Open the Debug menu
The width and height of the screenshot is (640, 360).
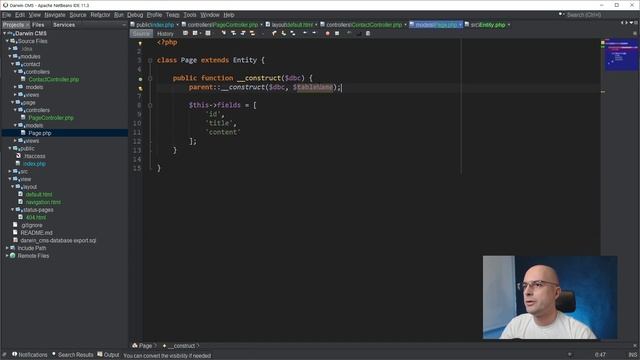point(135,15)
